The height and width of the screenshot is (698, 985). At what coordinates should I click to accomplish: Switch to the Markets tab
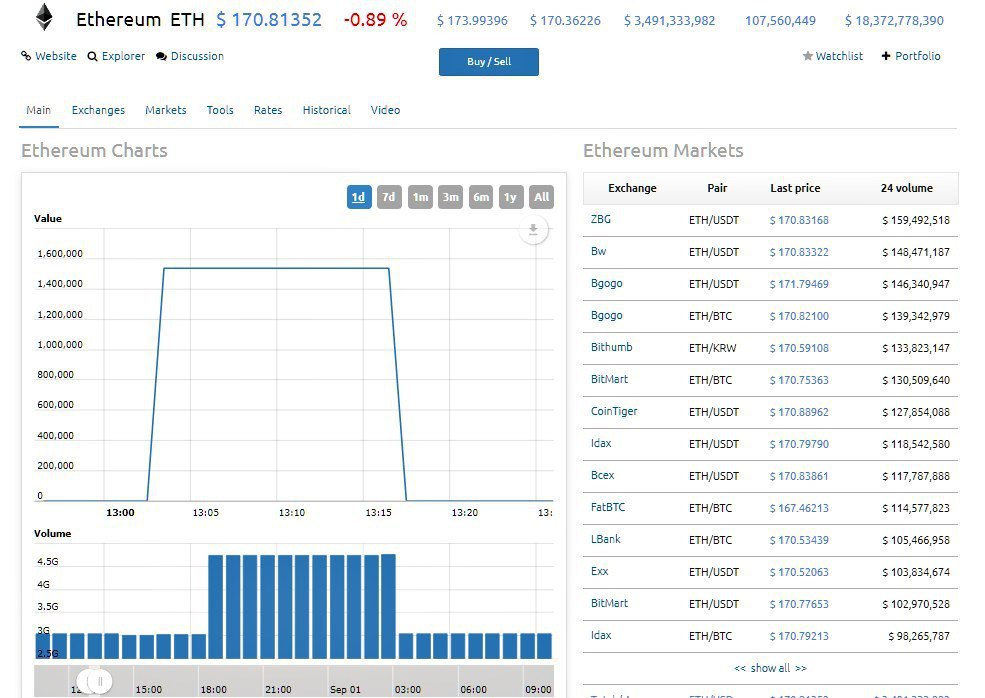click(166, 110)
